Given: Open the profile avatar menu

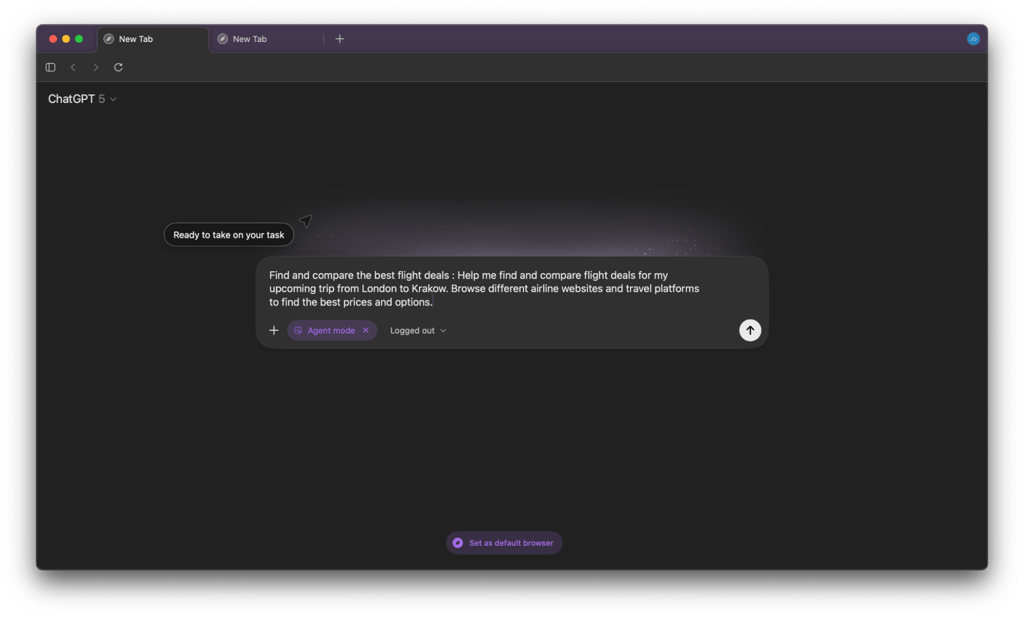Looking at the screenshot, I should coord(973,39).
